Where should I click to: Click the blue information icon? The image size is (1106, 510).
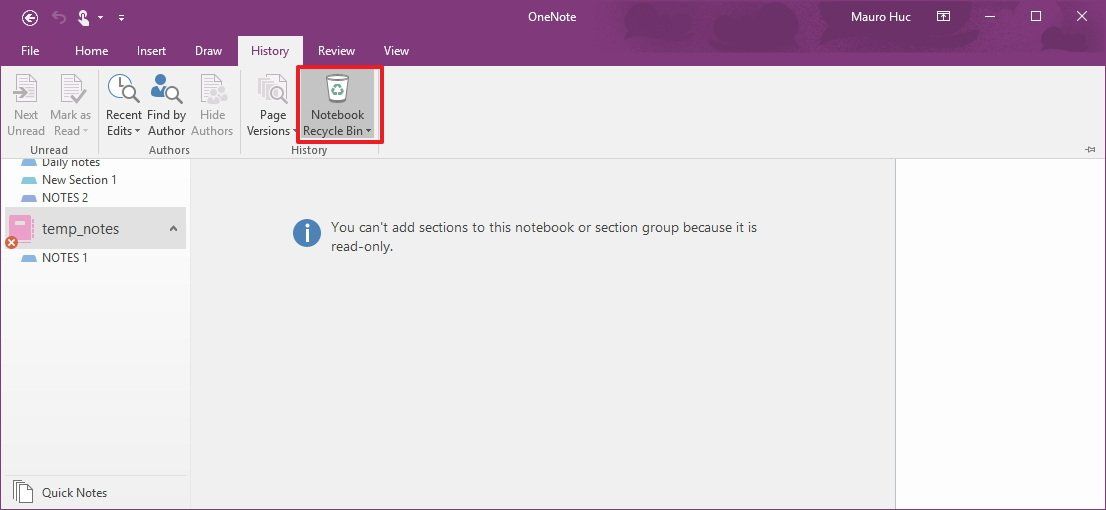coord(307,232)
